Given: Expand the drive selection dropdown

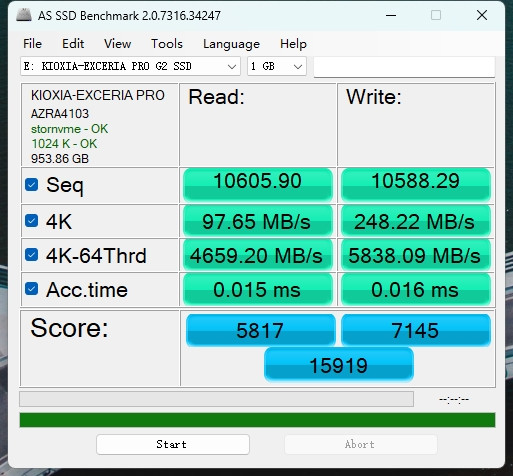Looking at the screenshot, I should [130, 66].
